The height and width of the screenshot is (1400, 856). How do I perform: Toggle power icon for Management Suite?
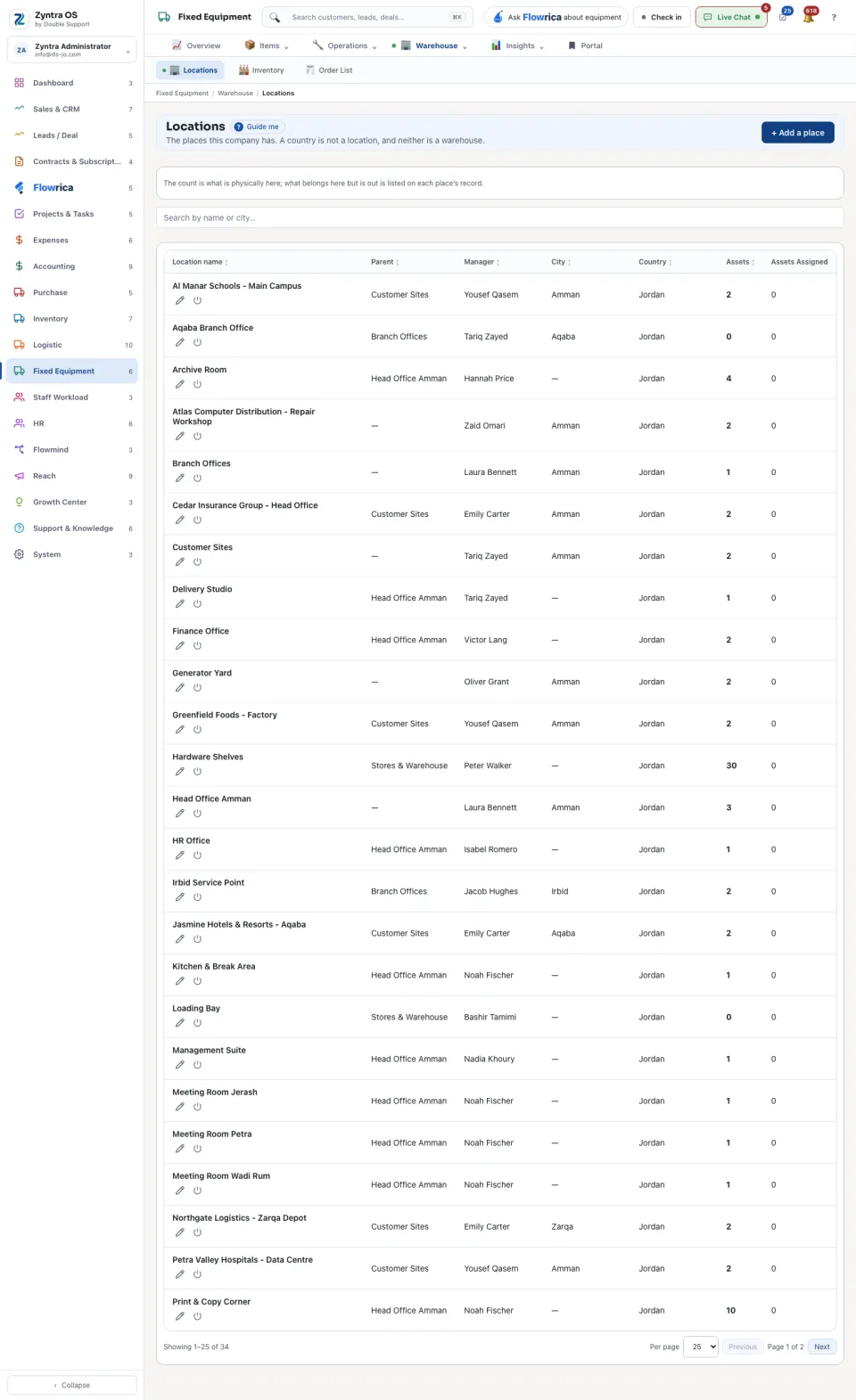tap(197, 1065)
